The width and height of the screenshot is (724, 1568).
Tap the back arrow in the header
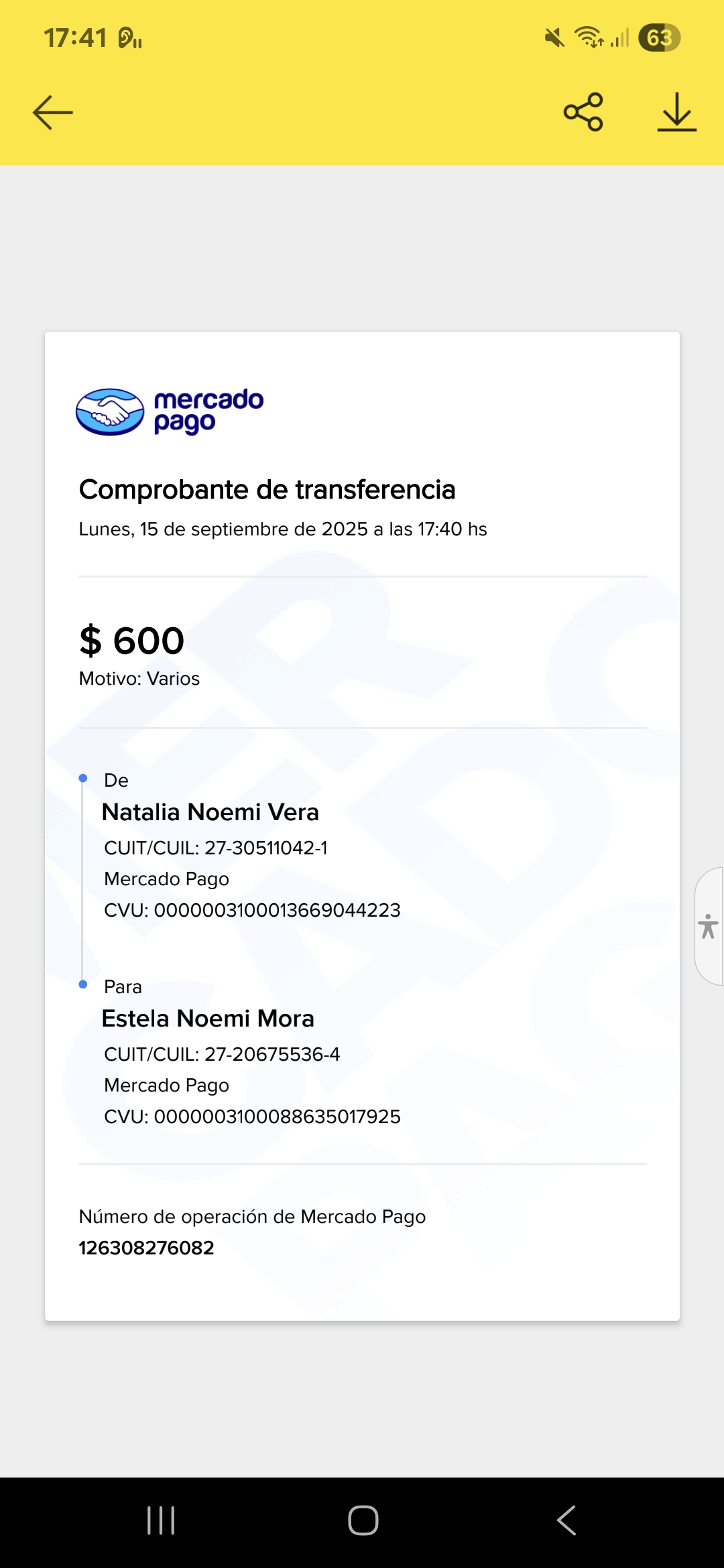click(52, 112)
